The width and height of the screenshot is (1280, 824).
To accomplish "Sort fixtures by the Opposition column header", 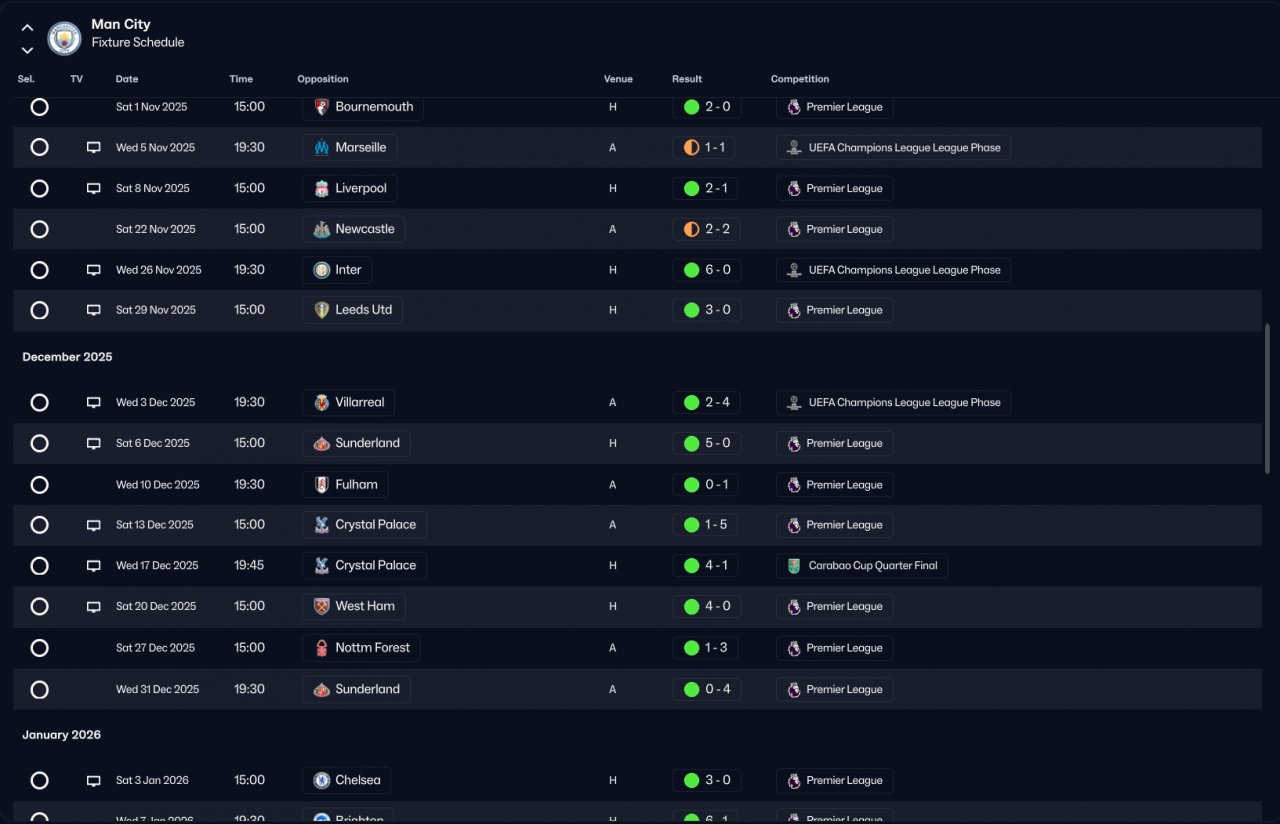I will click(x=323, y=79).
